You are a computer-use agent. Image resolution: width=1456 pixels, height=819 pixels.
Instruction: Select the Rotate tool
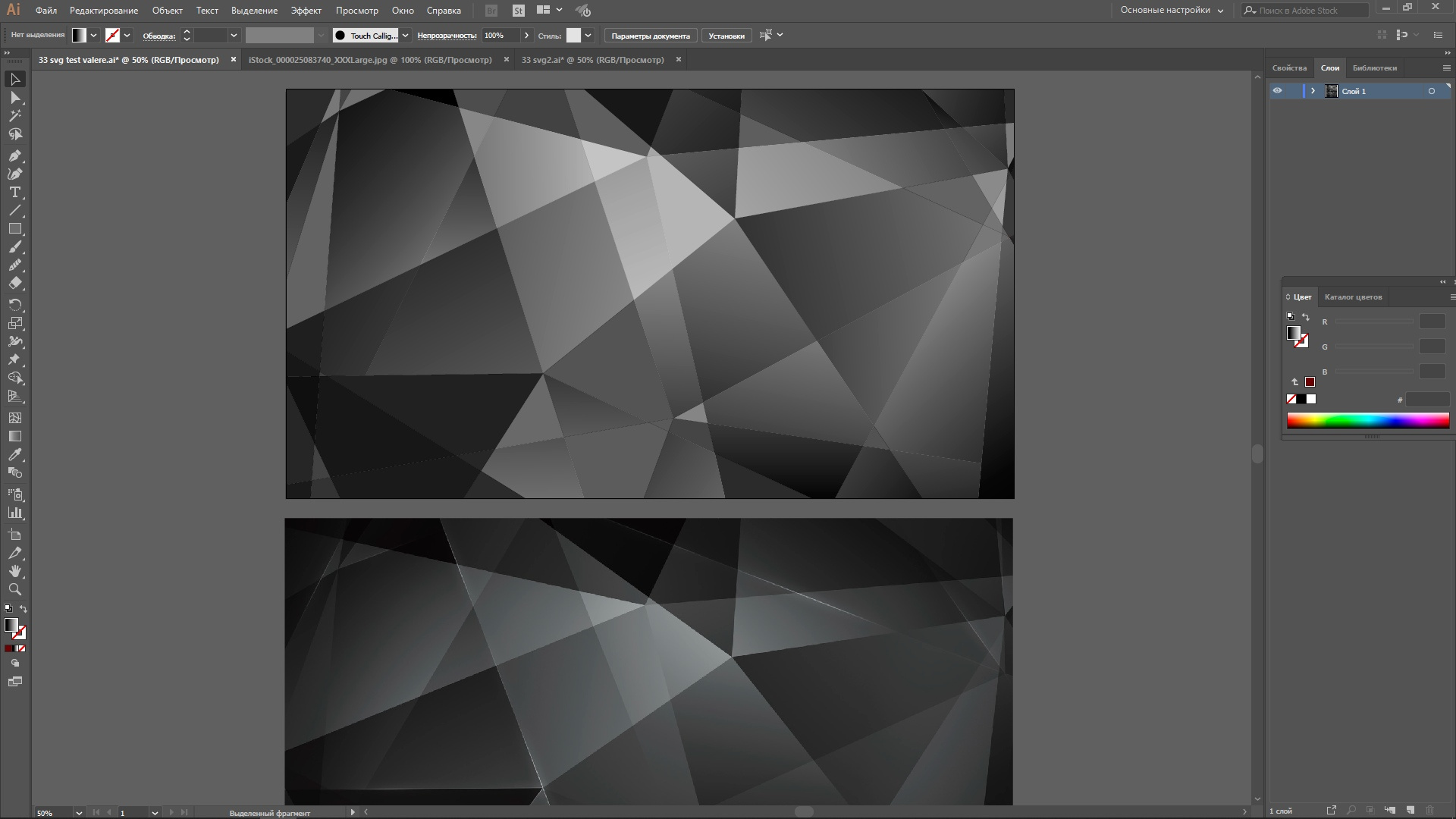click(x=15, y=304)
